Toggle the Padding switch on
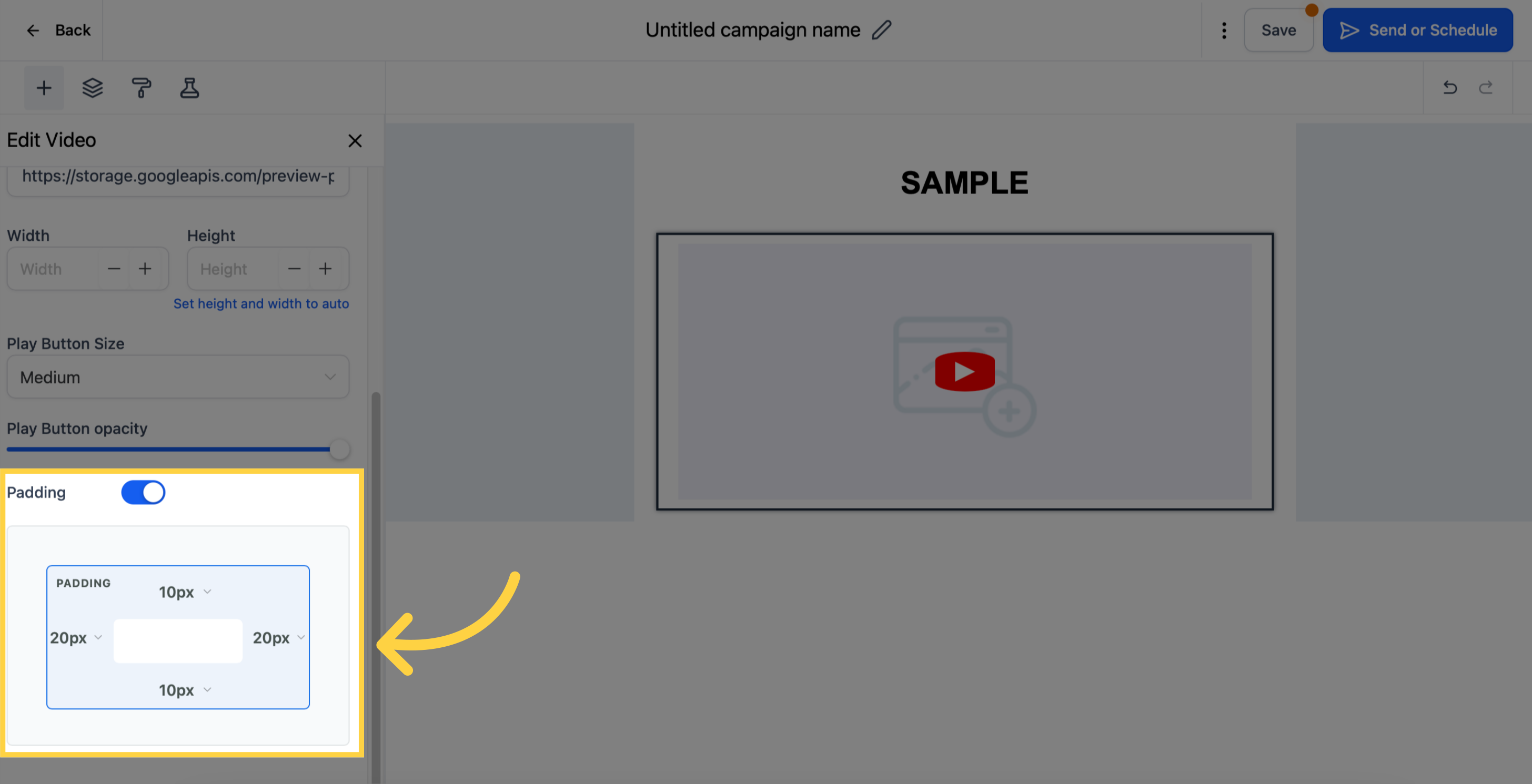1532x784 pixels. pyautogui.click(x=143, y=491)
